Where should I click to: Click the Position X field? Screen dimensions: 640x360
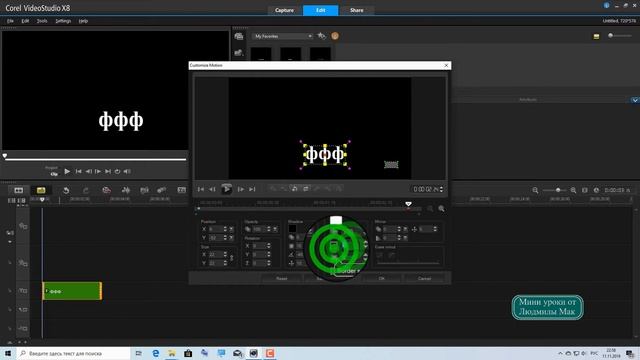(x=215, y=229)
